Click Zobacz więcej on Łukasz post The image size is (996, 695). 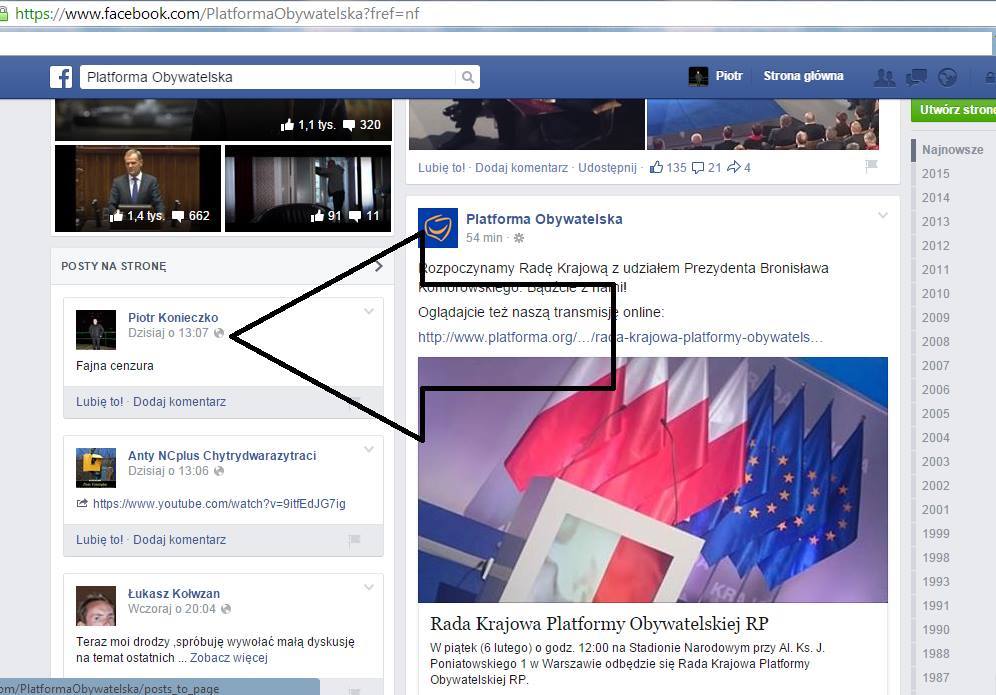click(x=229, y=658)
